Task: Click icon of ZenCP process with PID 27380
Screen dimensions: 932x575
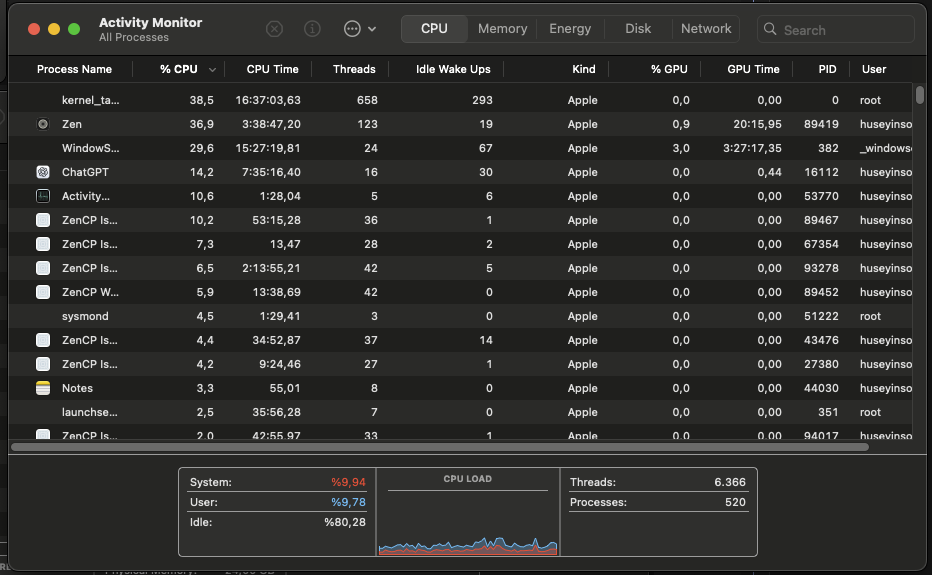Action: pyautogui.click(x=43, y=364)
